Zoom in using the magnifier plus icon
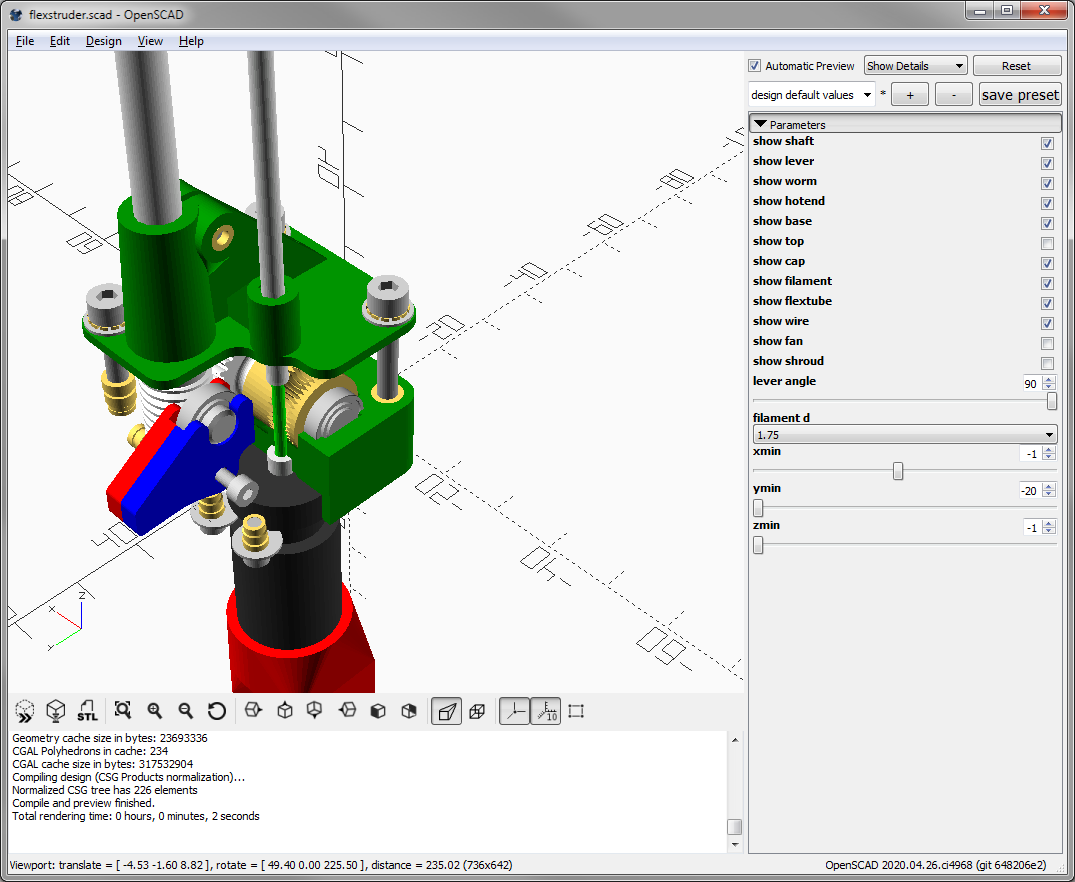The width and height of the screenshot is (1075, 882). coord(155,711)
